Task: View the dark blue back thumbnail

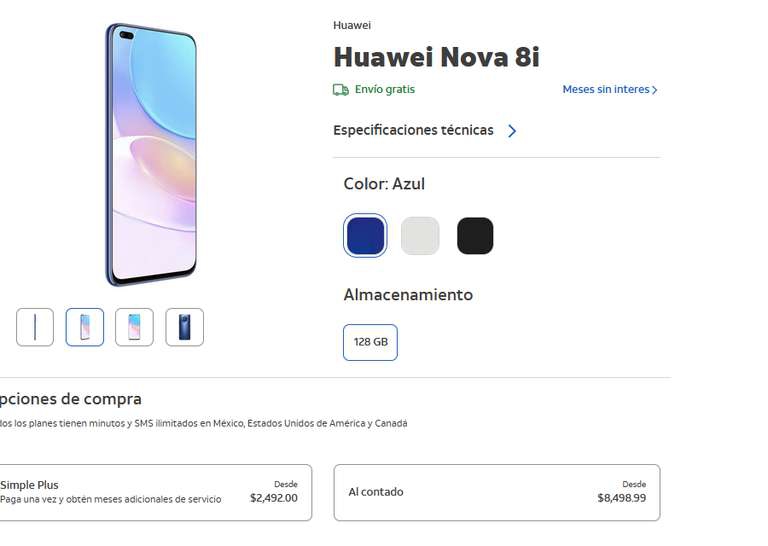Action: (184, 327)
